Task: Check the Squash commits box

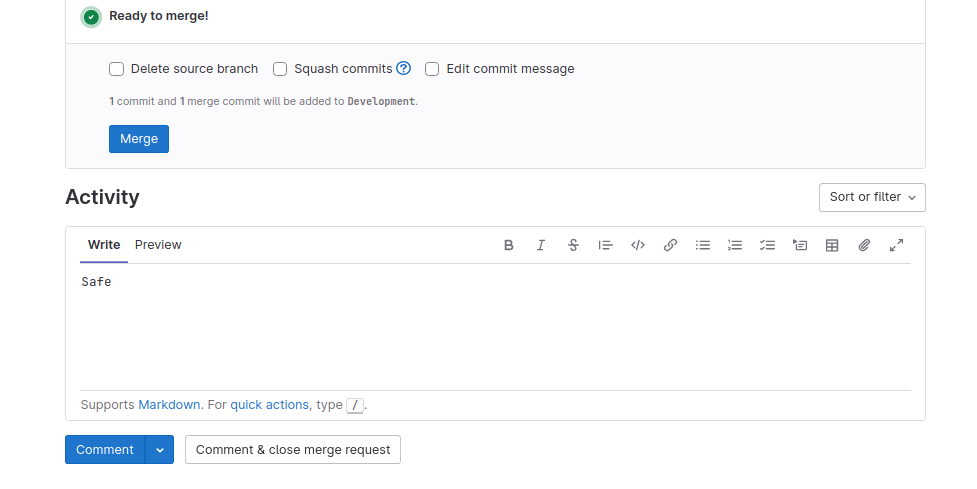Action: click(280, 69)
